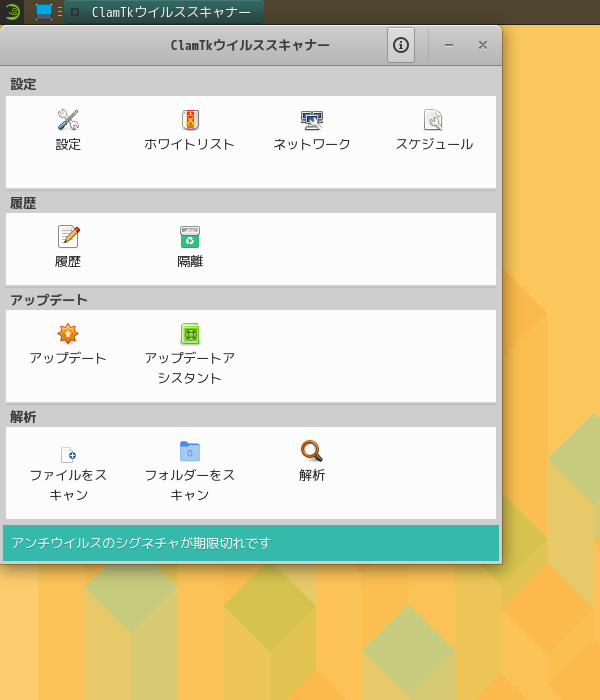Click the アンチウイルスのシグネチャが期限切れです message bar
The width and height of the screenshot is (600, 700).
click(251, 543)
